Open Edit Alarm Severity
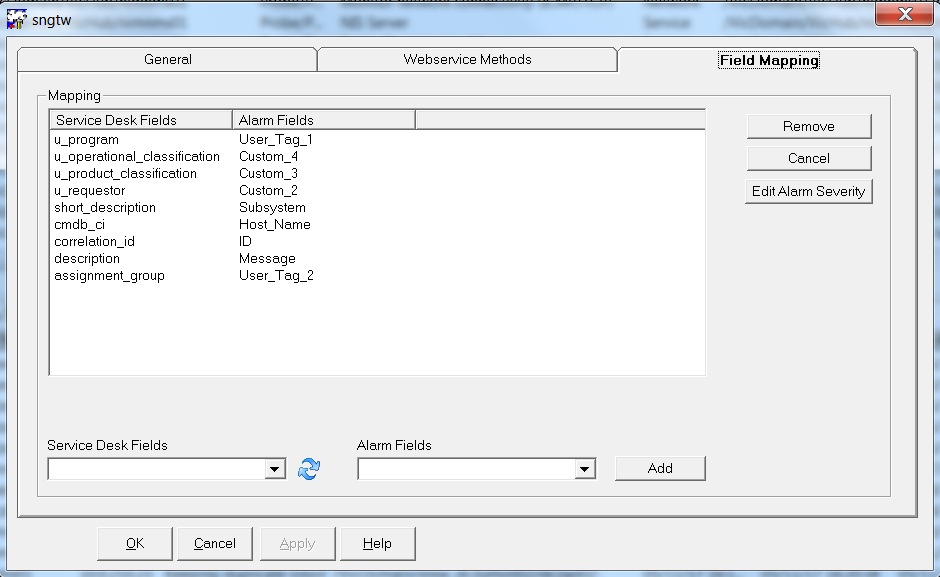This screenshot has width=940, height=577. 808,191
